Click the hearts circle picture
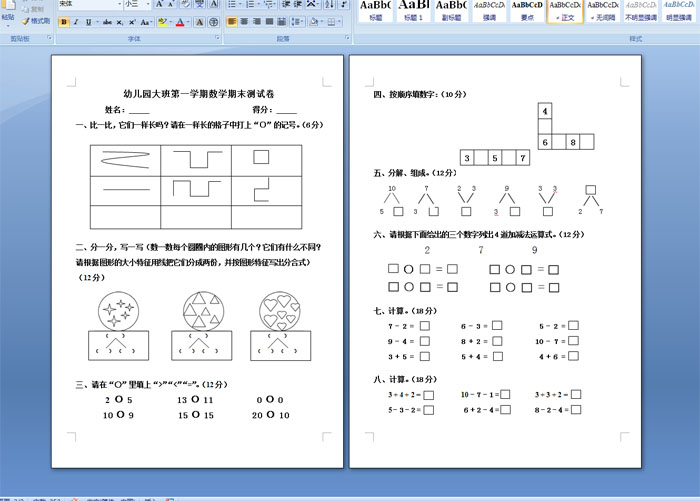700x501 pixels. [280, 311]
